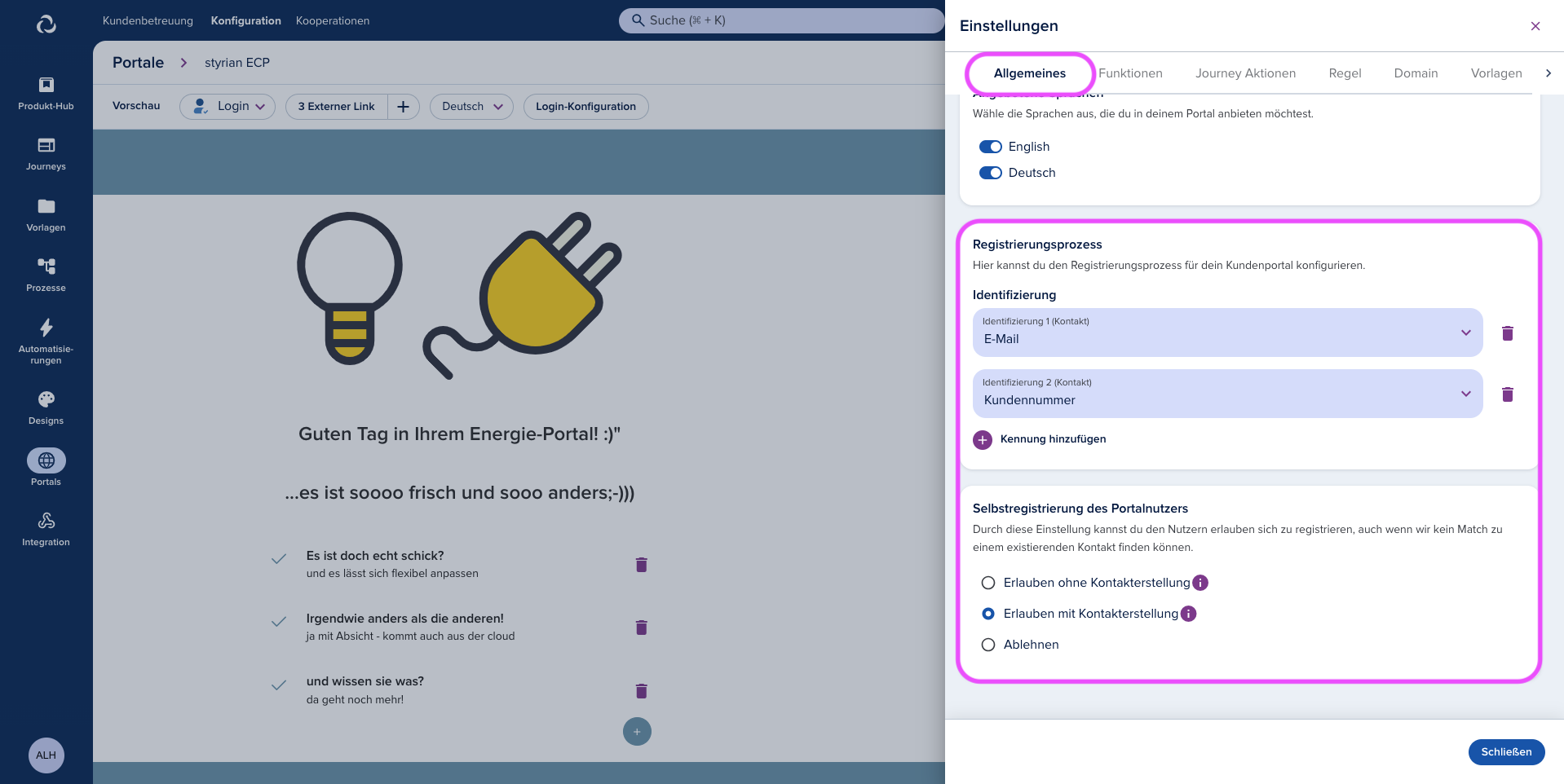Delete the 'Irgendwie anders als die anderen!' item

click(642, 628)
